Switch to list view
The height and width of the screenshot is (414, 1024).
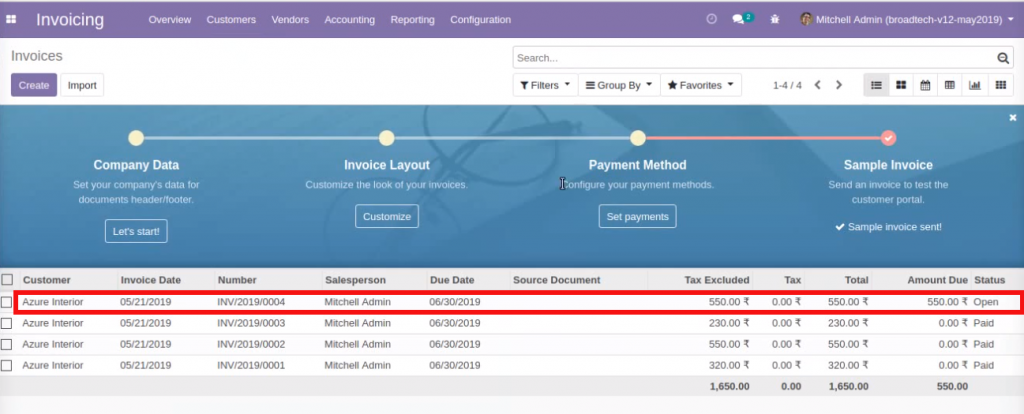(x=876, y=85)
